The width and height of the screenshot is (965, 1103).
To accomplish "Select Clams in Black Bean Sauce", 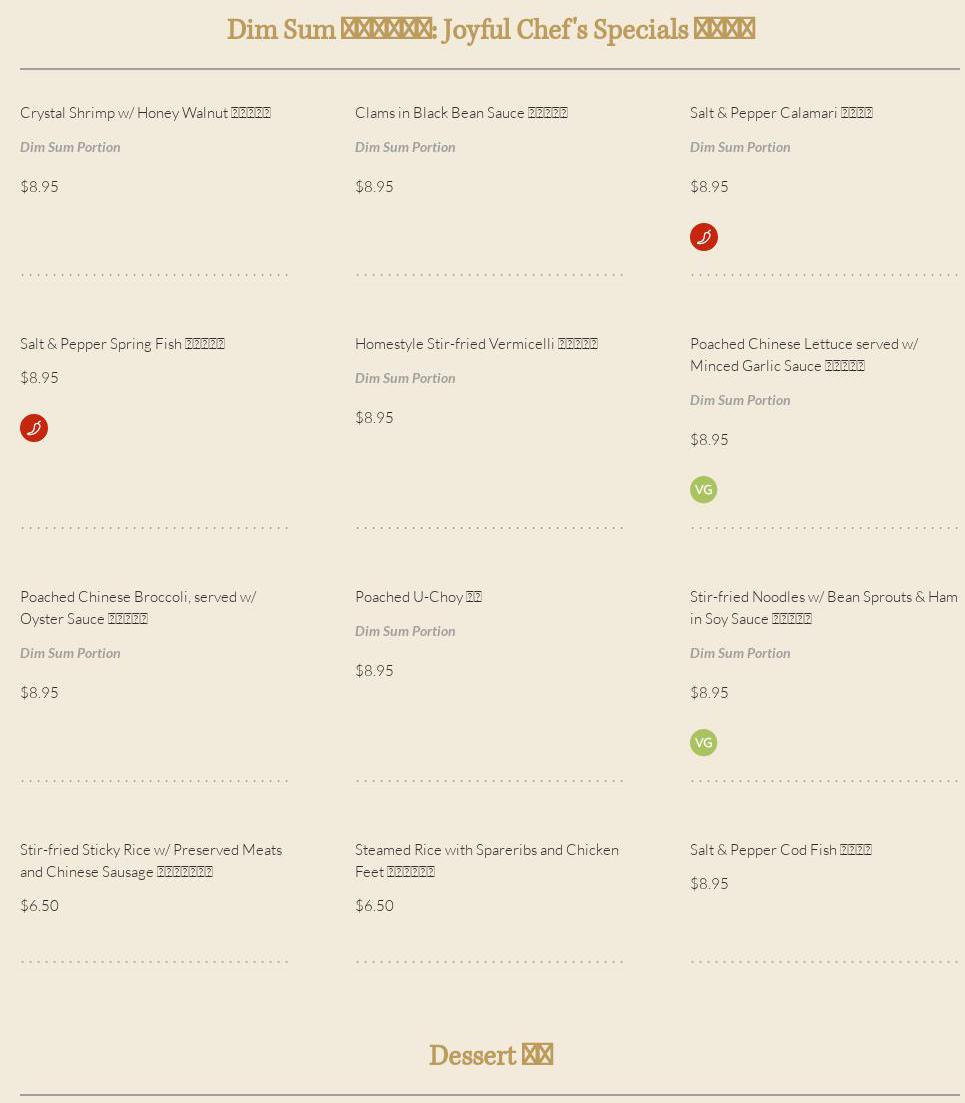I will click(x=461, y=113).
